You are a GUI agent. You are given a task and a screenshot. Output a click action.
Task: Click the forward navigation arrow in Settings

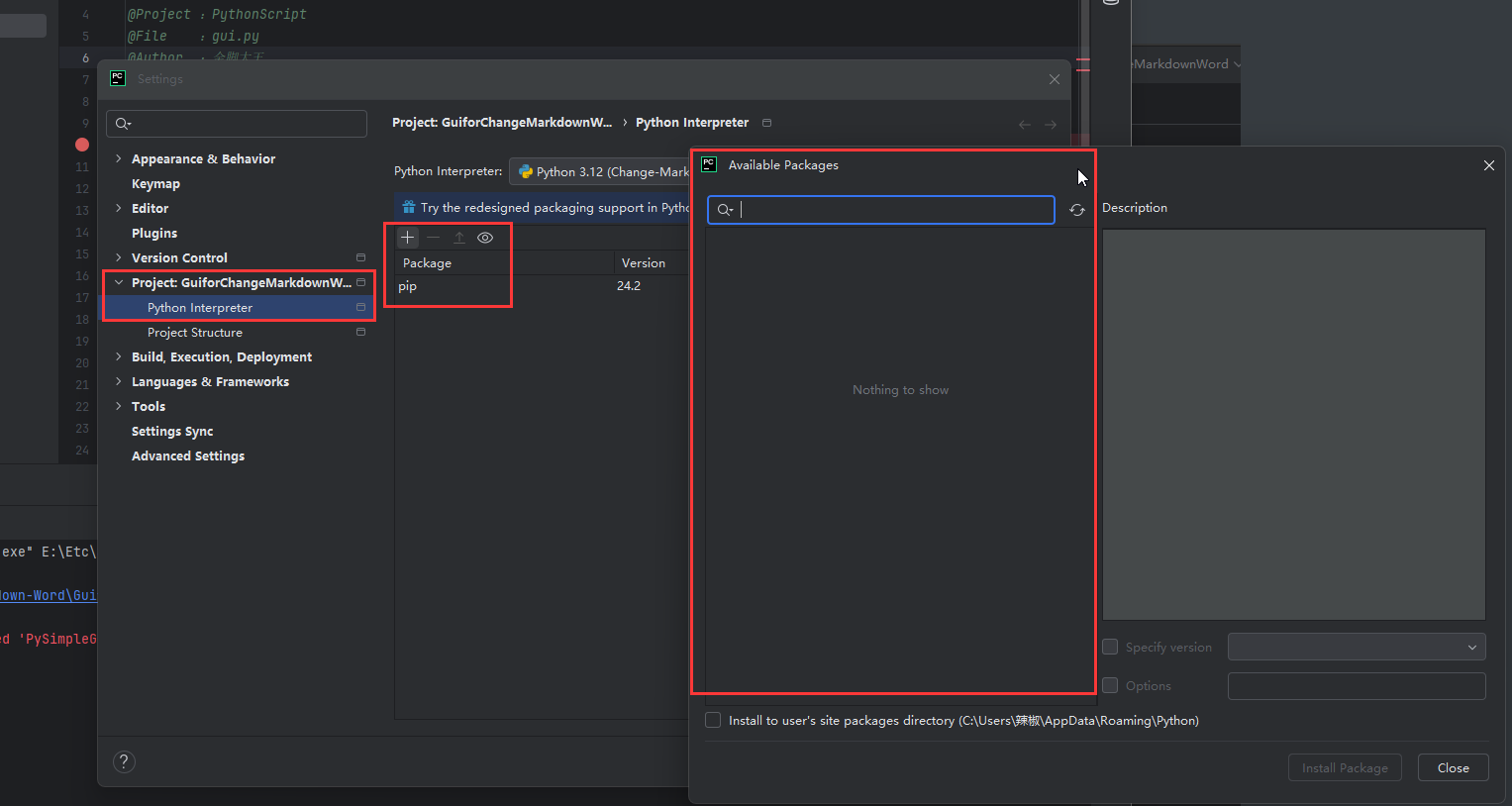coord(1051,124)
